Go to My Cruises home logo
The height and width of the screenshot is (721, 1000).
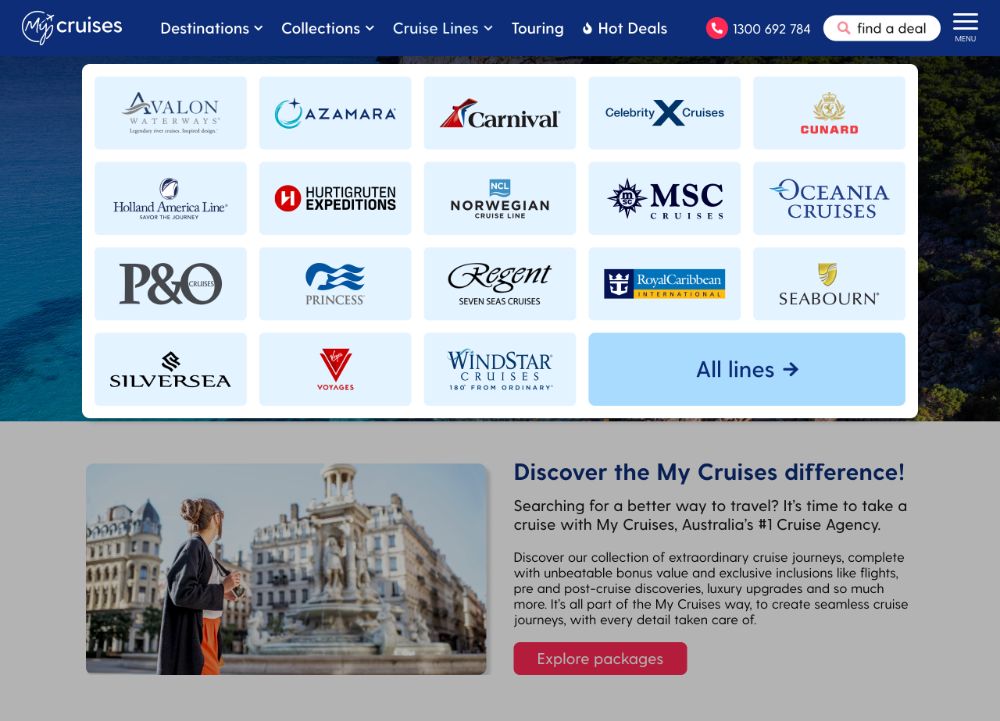[x=71, y=27]
